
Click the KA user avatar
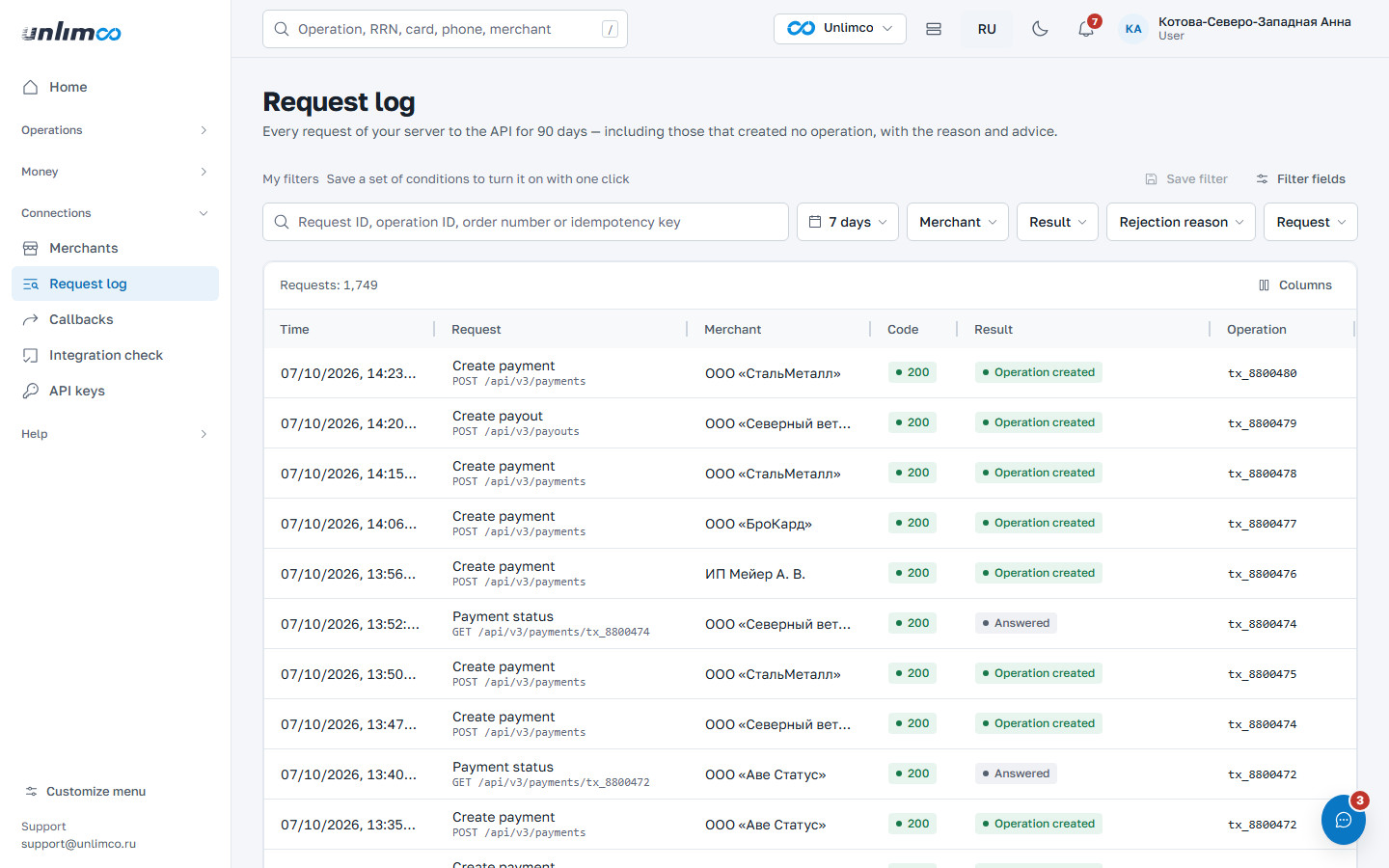tap(1133, 29)
